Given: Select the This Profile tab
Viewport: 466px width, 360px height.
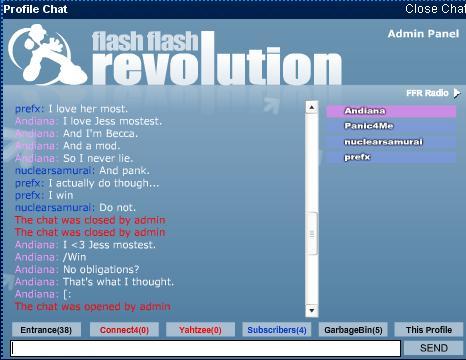Looking at the screenshot, I should (x=429, y=330).
